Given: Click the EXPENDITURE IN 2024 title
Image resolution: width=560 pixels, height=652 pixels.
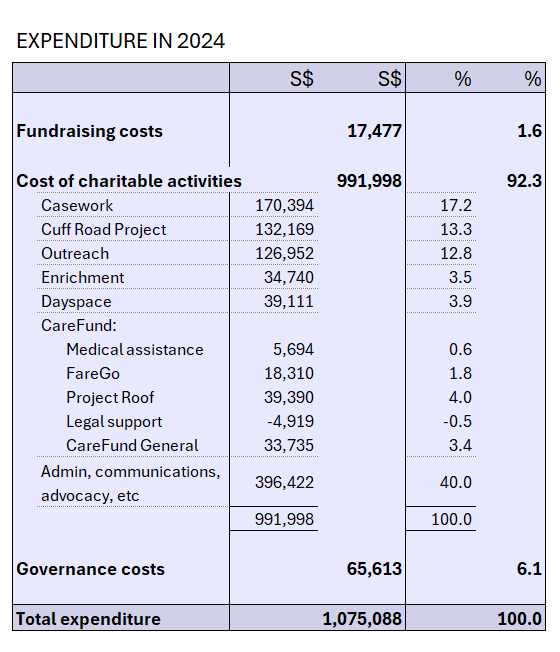Looking at the screenshot, I should click(x=121, y=41).
